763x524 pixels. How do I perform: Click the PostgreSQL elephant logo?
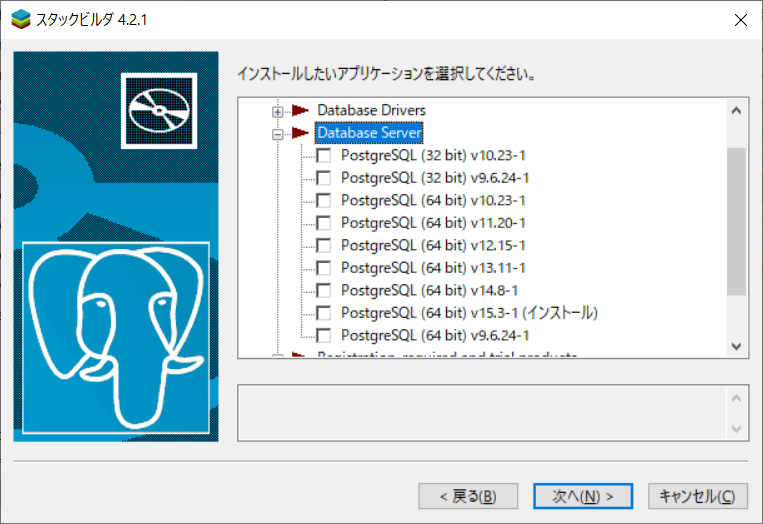tap(115, 337)
